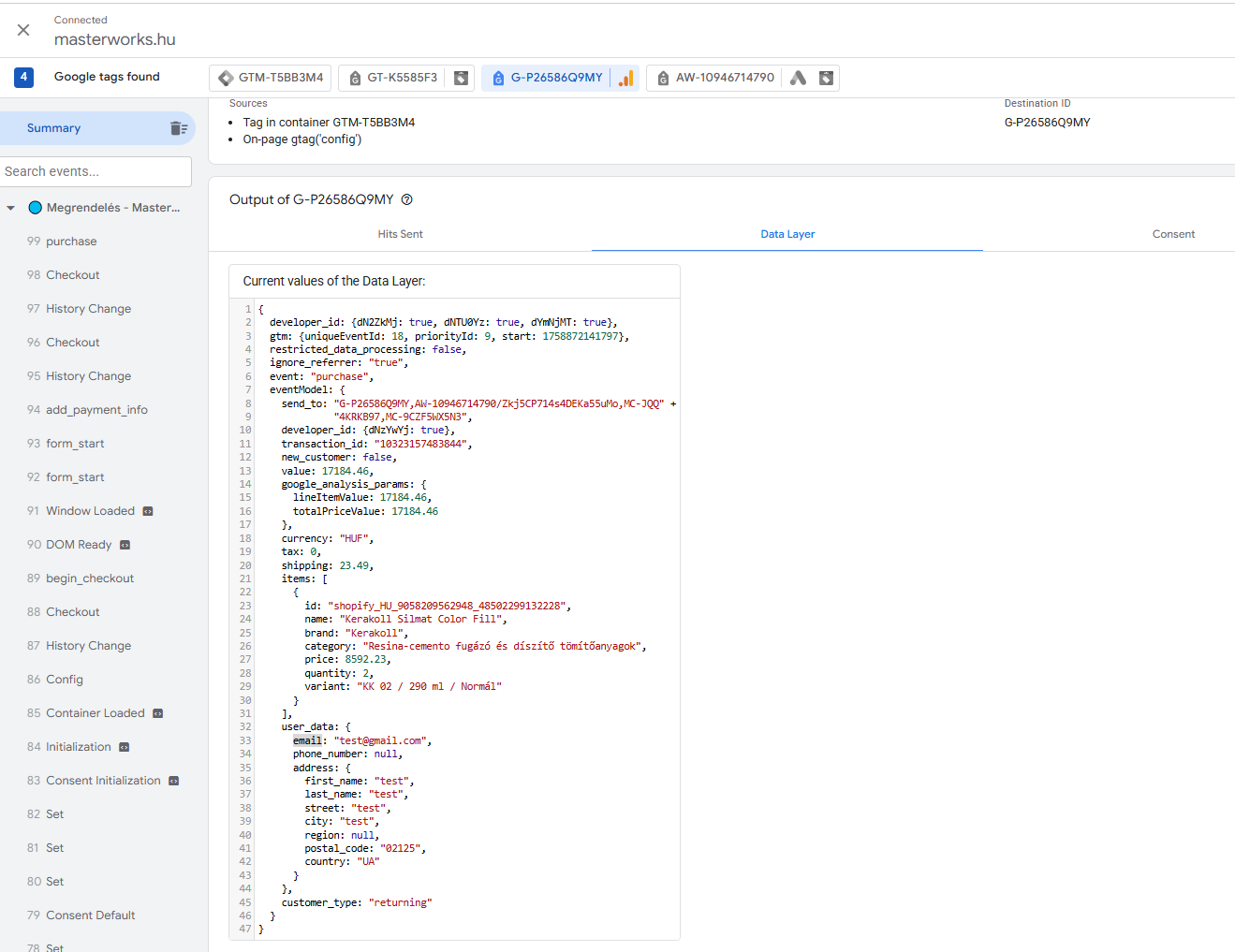Image resolution: width=1235 pixels, height=952 pixels.
Task: Close the Tag Assistant debug session
Action: 23,30
